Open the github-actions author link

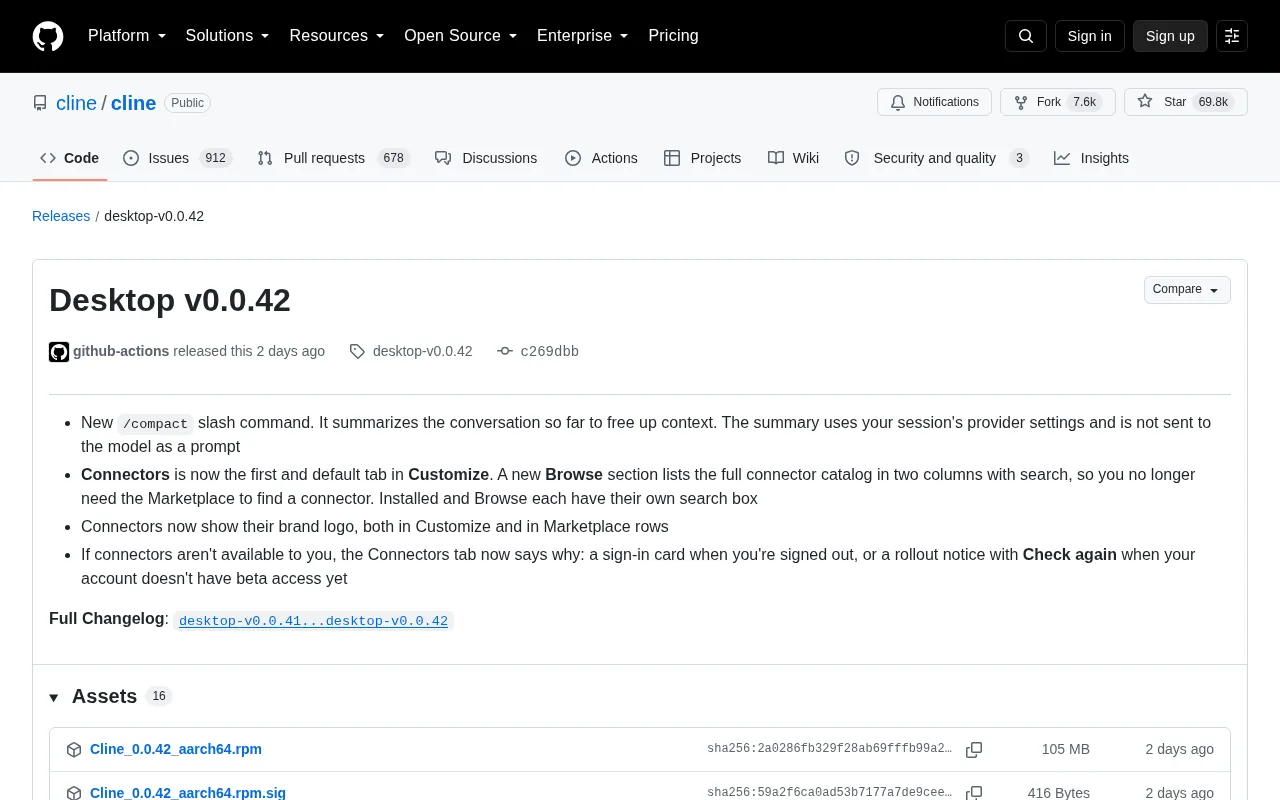121,351
